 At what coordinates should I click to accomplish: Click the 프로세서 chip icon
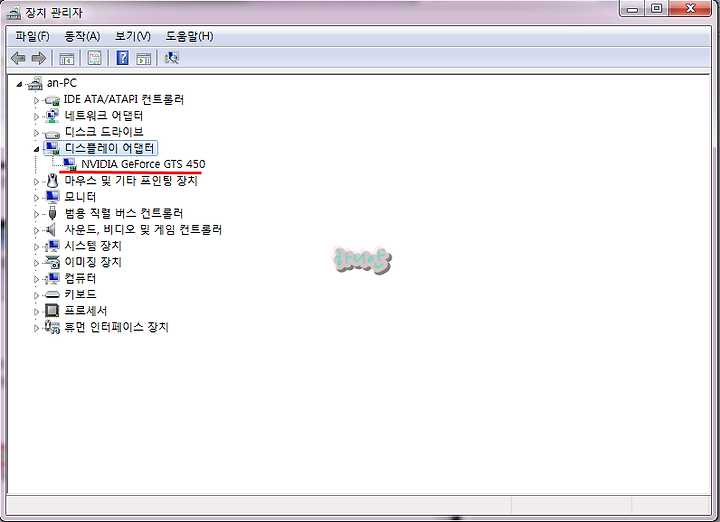[52, 311]
